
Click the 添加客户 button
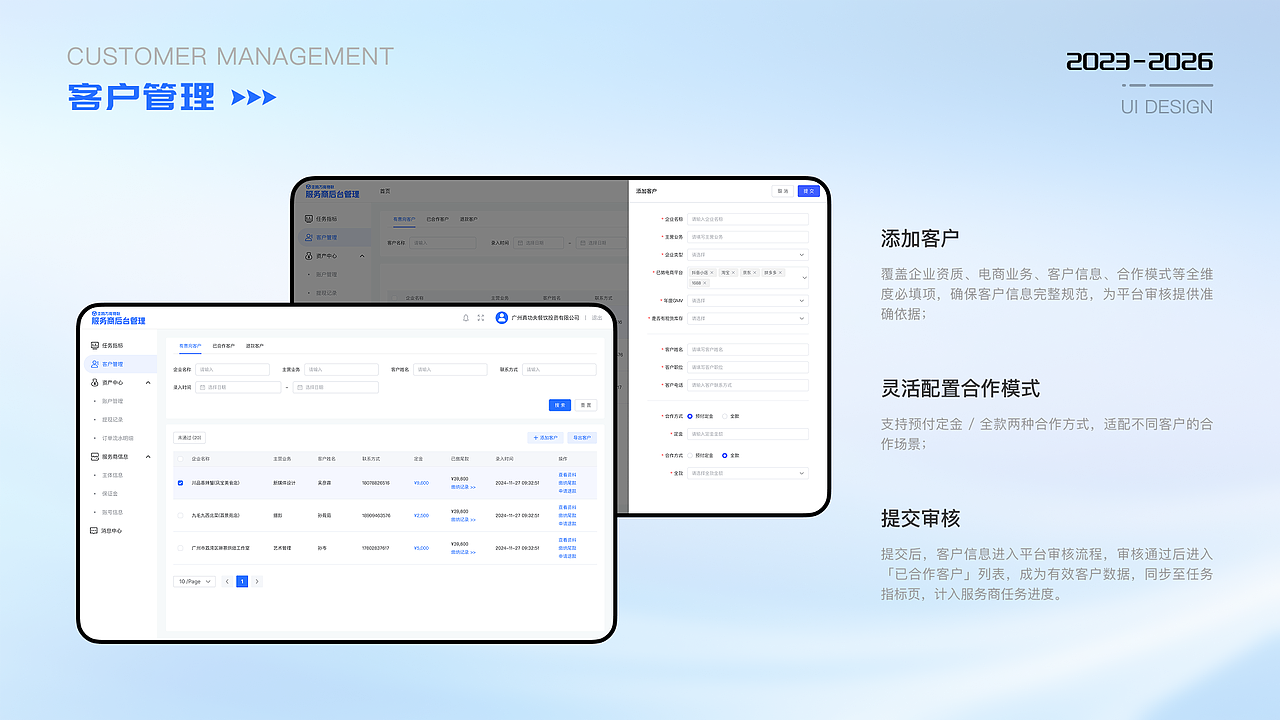[545, 438]
